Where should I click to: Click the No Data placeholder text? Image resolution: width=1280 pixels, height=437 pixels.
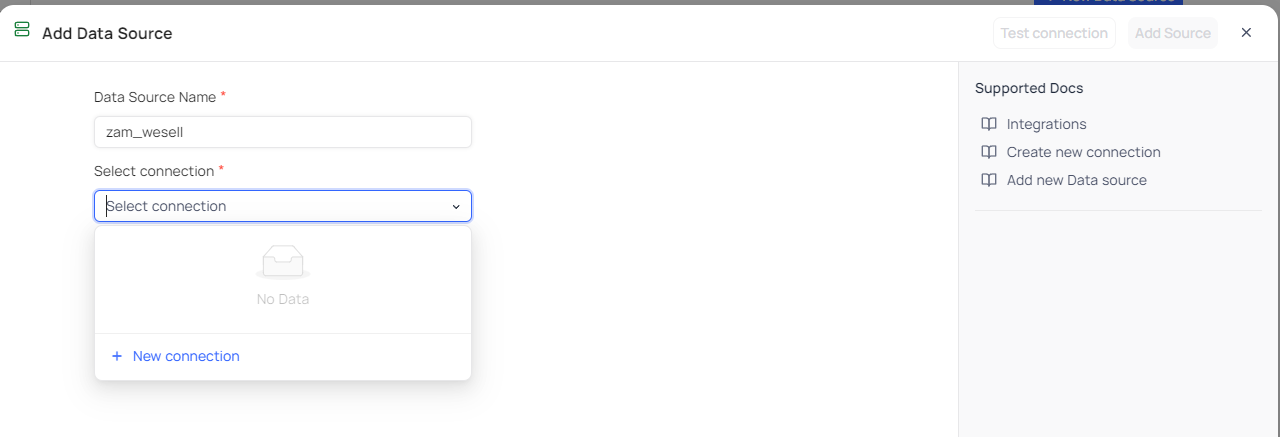(x=283, y=299)
